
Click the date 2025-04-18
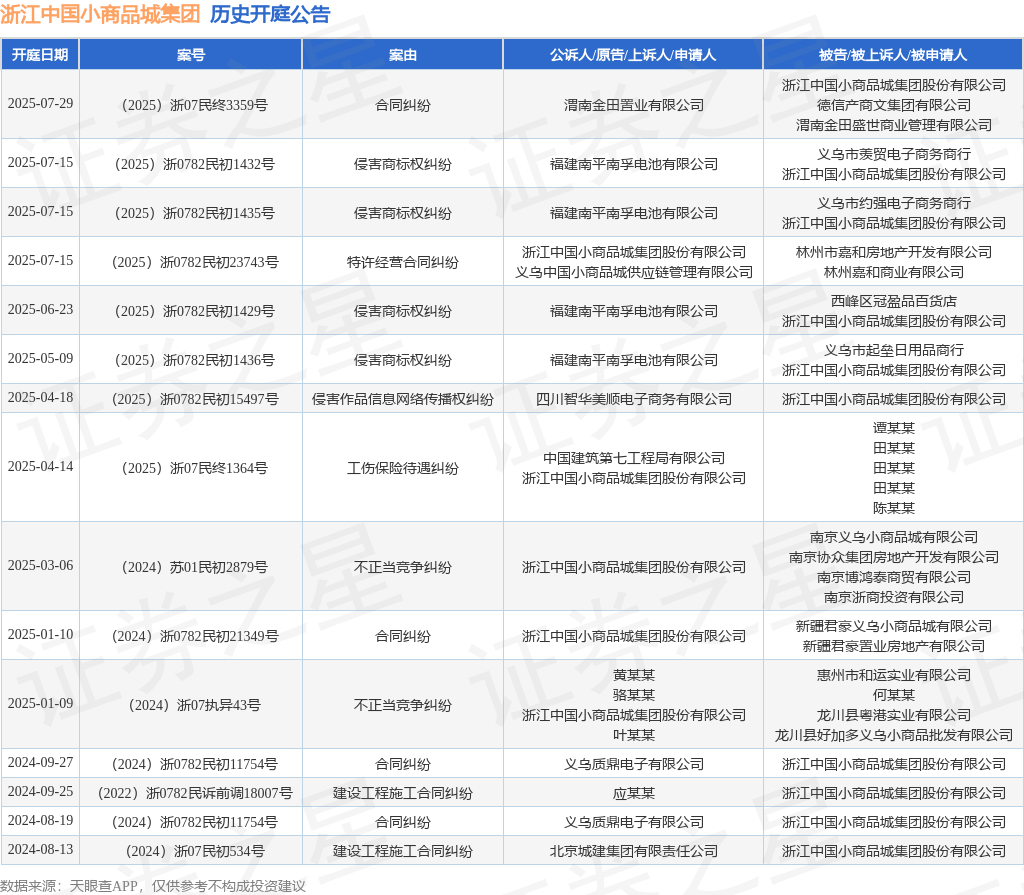pos(40,397)
